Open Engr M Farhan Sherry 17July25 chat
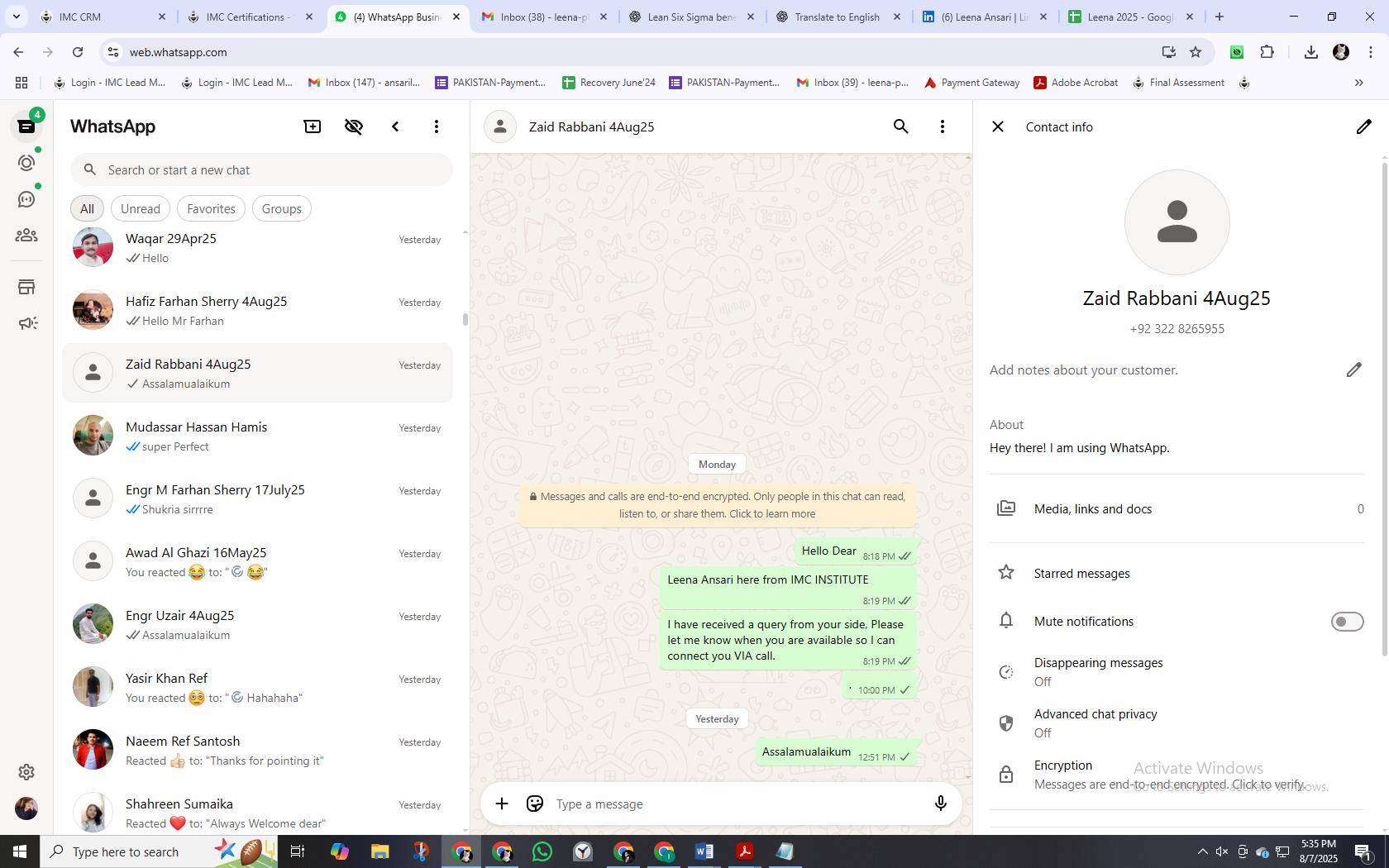 click(257, 498)
